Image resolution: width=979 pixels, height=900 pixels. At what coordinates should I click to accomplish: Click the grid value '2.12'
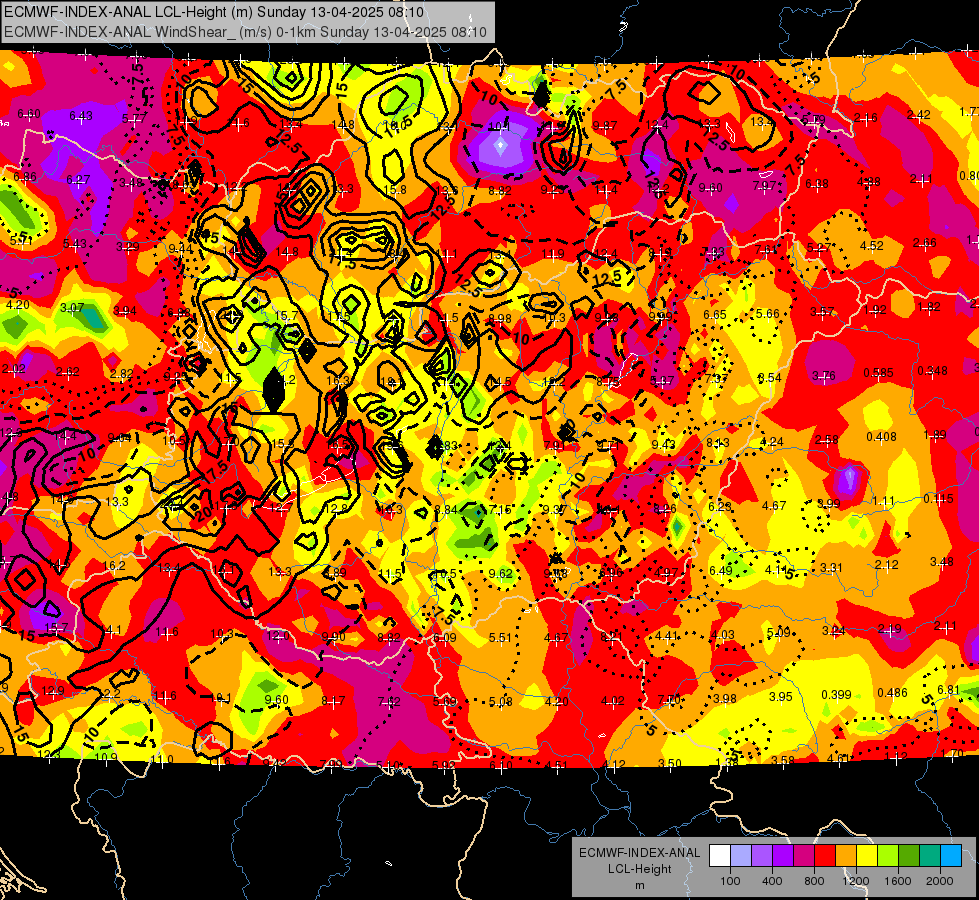(887, 565)
